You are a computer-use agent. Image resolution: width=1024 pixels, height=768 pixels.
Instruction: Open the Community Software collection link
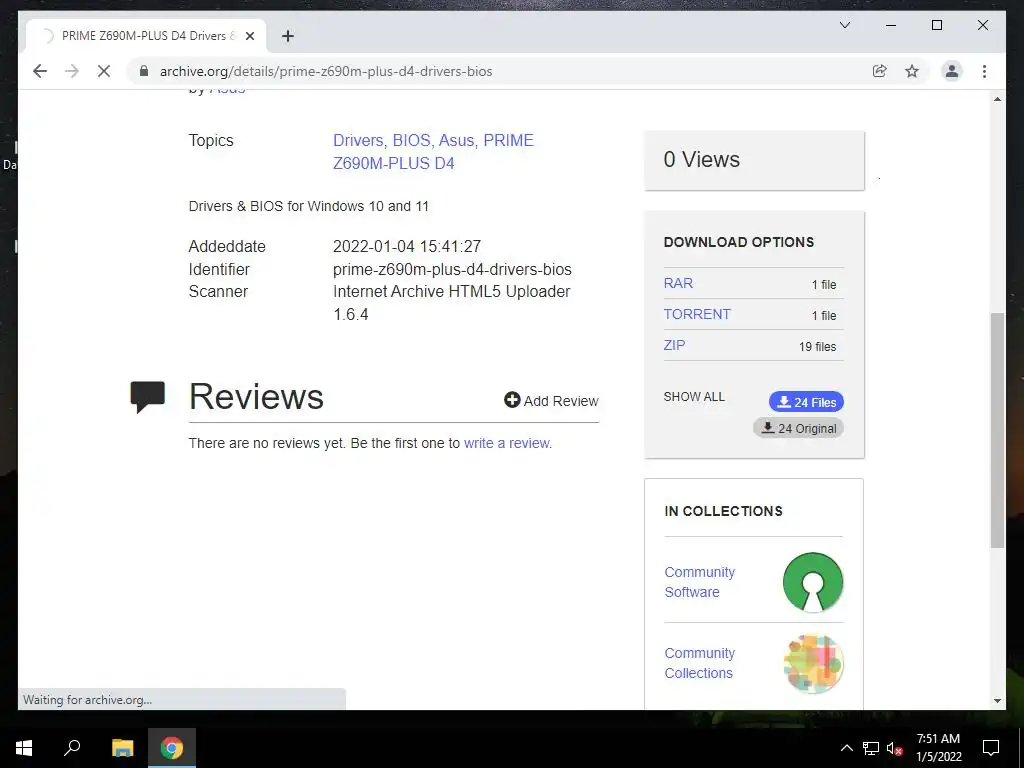click(699, 582)
